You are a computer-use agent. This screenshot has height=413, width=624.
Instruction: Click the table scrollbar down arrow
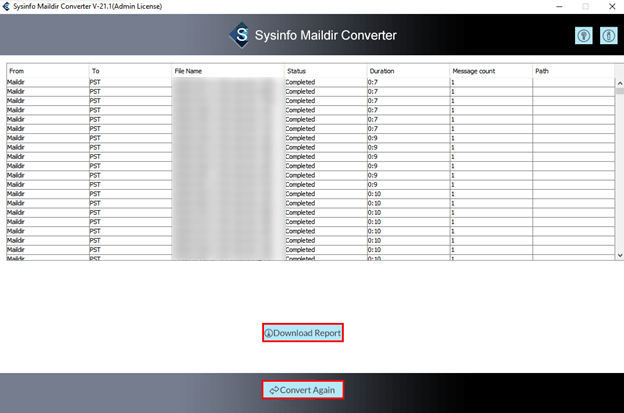coord(620,255)
